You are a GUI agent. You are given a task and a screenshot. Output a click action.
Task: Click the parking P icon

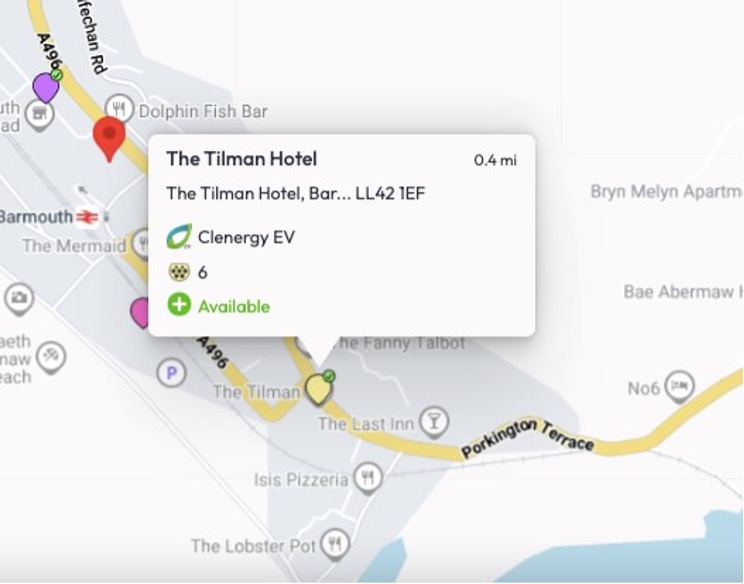[x=171, y=373]
